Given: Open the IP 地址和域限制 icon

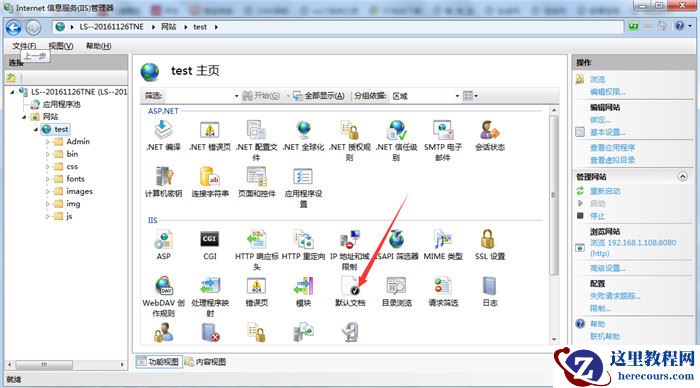Looking at the screenshot, I should (350, 240).
